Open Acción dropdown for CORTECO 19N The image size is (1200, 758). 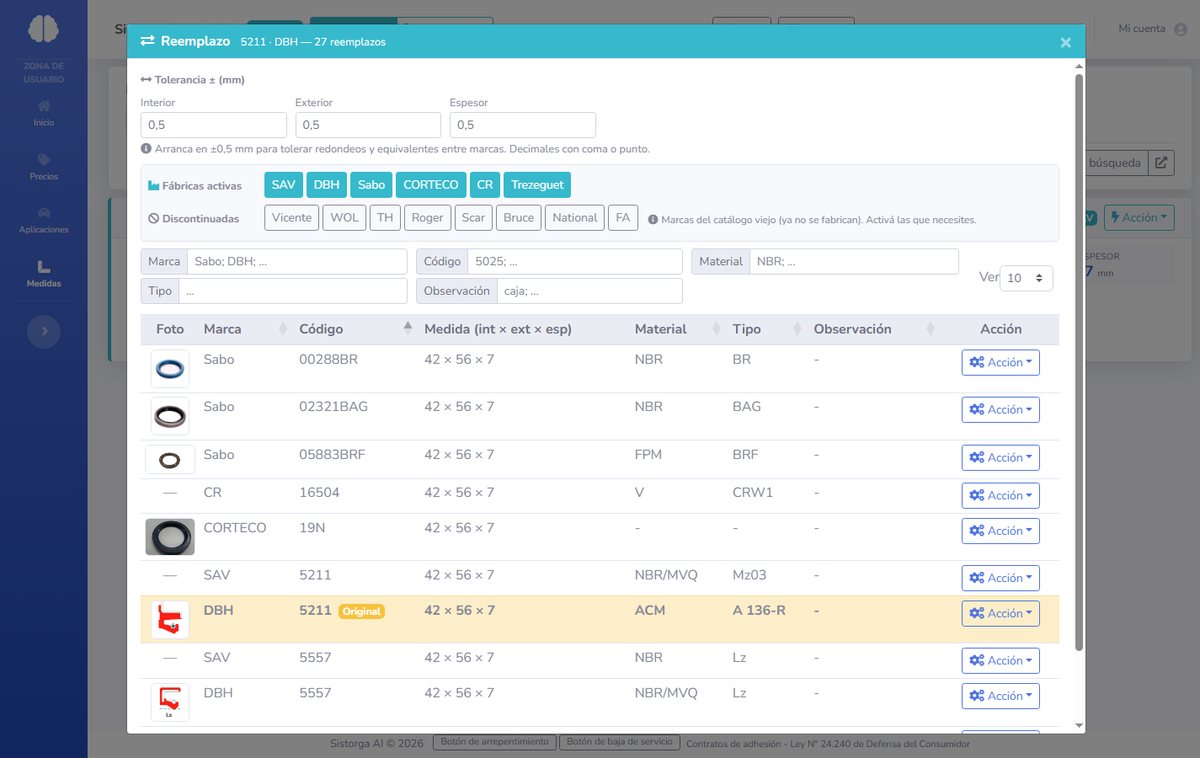(x=1000, y=531)
